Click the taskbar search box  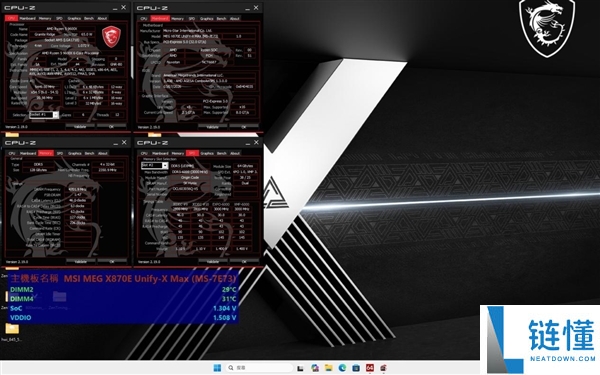click(259, 368)
